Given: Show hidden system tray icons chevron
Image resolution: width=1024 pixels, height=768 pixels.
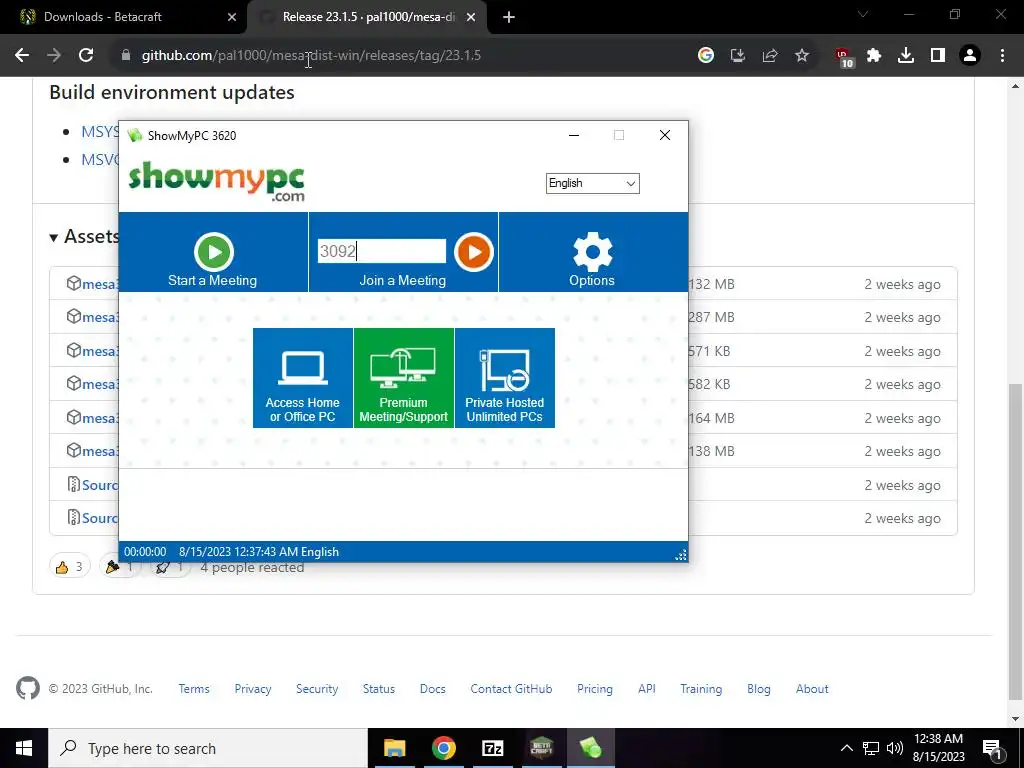Looking at the screenshot, I should click(x=846, y=748).
